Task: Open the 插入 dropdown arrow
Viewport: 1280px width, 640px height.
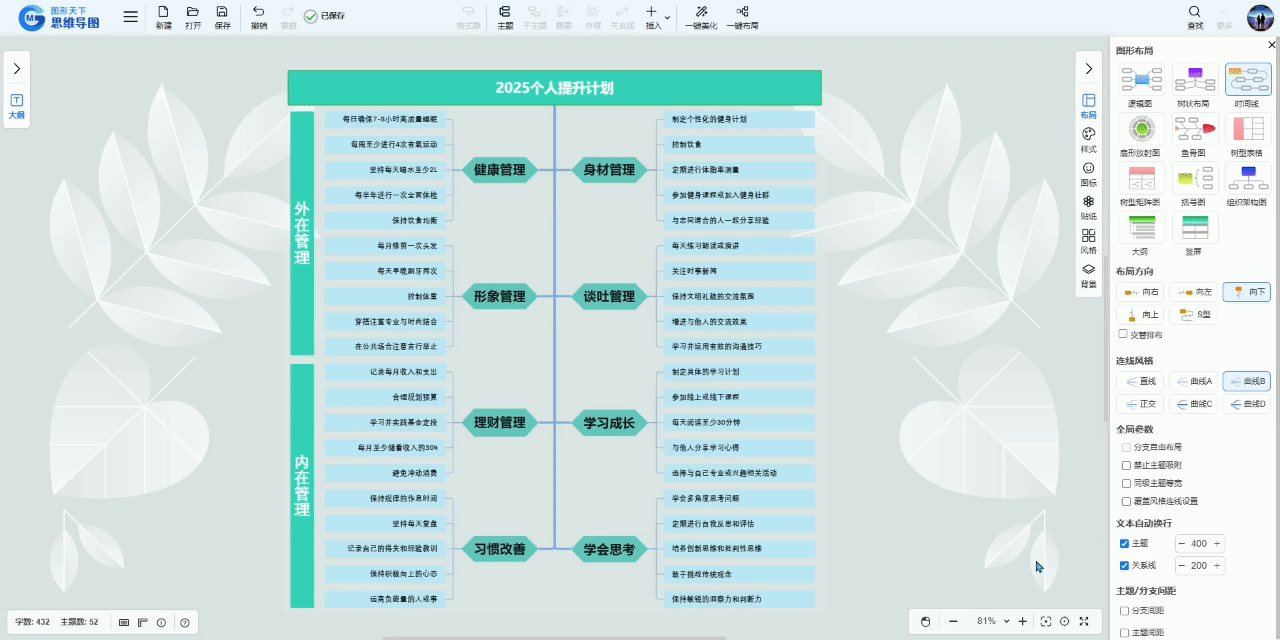Action: tap(668, 17)
